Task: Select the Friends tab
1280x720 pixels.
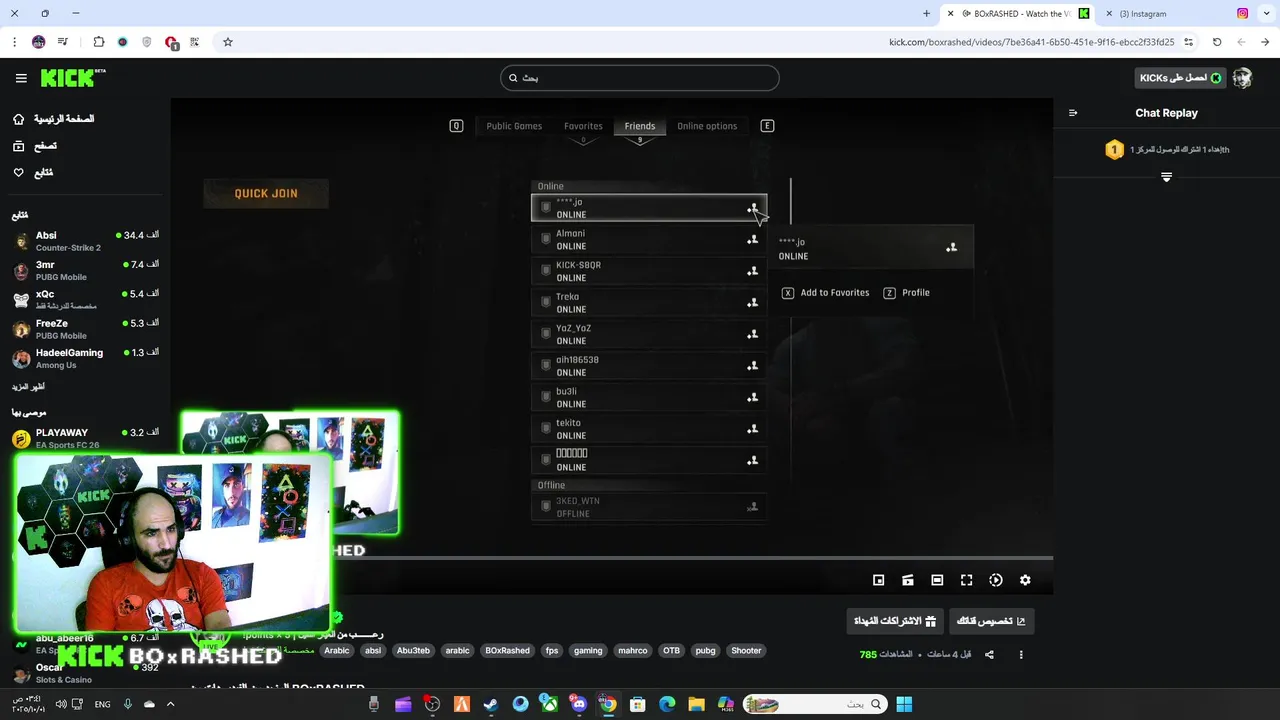Action: point(640,126)
